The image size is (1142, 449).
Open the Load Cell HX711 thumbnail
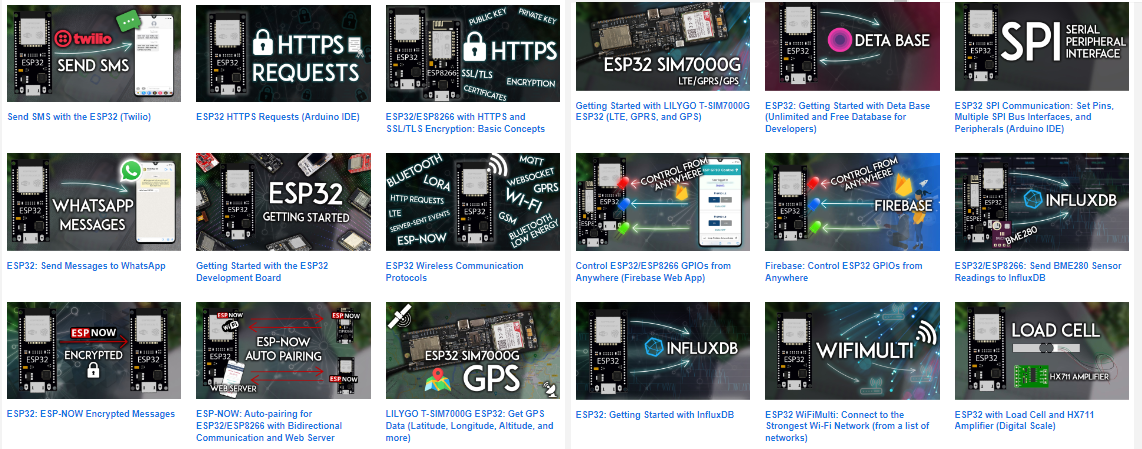coord(1042,350)
